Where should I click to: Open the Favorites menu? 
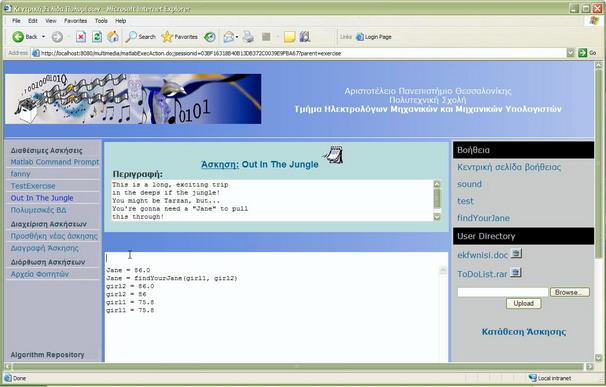tap(75, 21)
